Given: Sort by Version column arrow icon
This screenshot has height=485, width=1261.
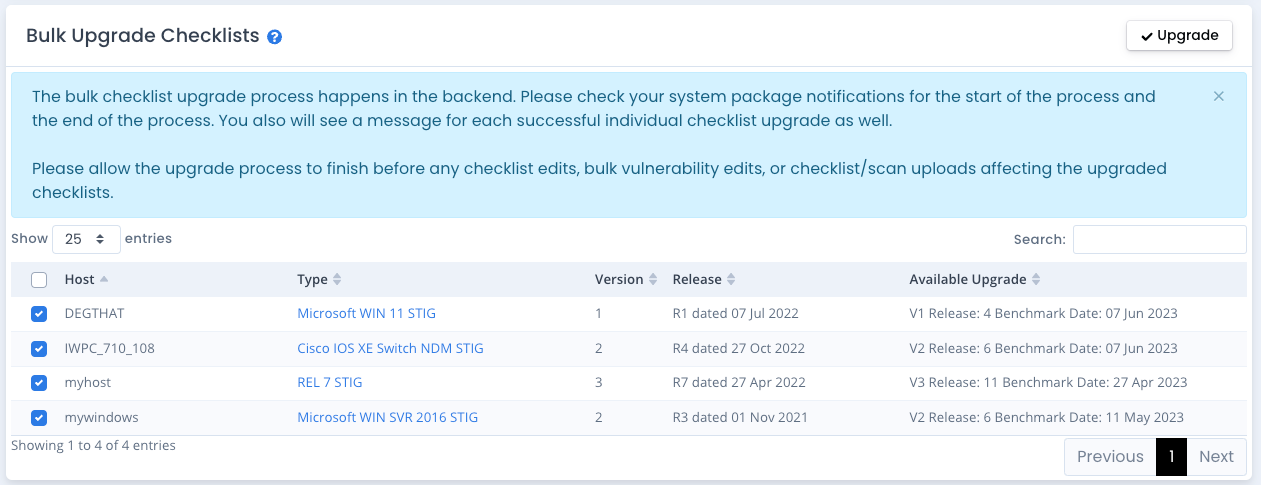Looking at the screenshot, I should click(x=653, y=279).
